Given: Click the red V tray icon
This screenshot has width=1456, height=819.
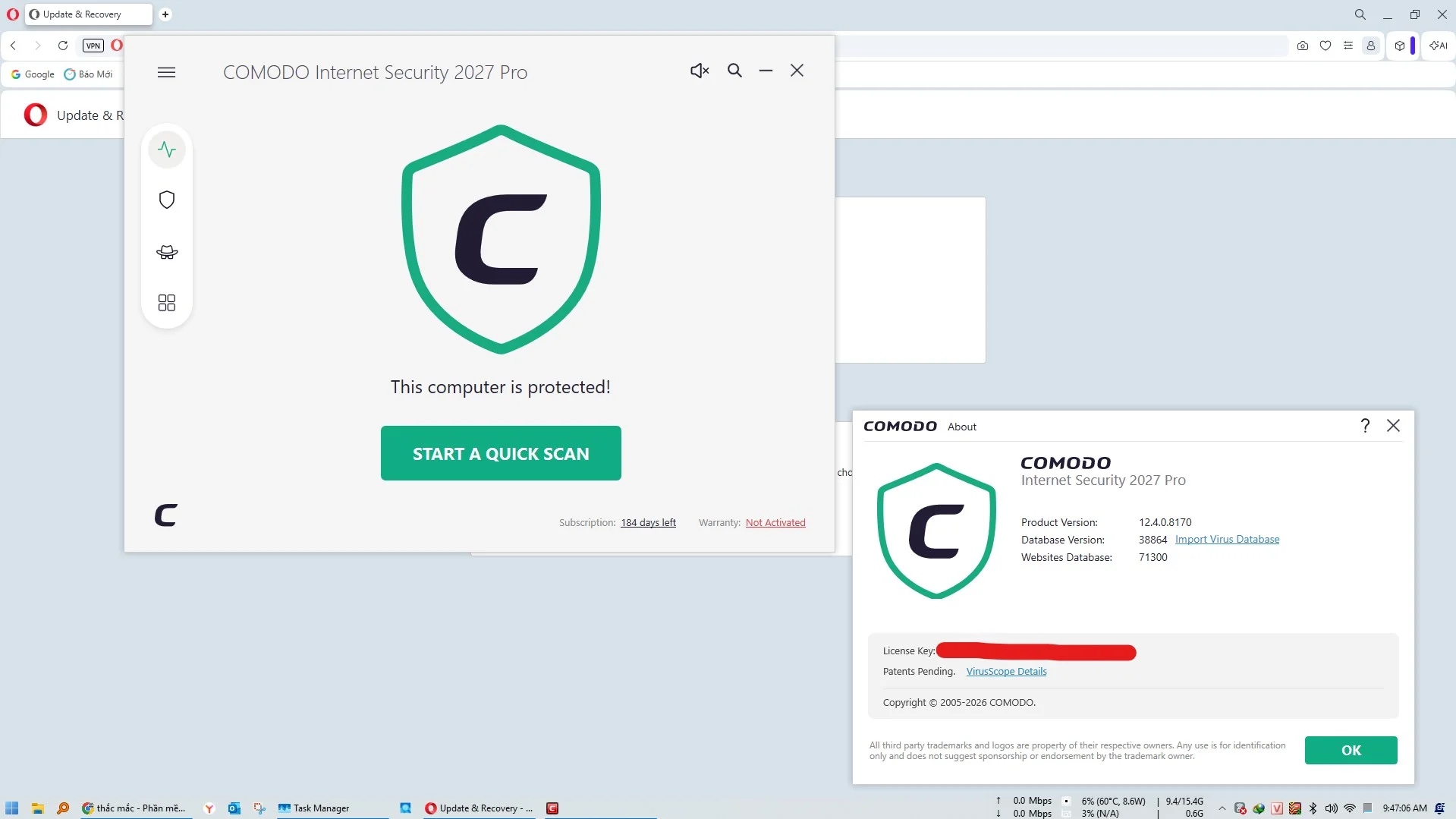Looking at the screenshot, I should pos(1277,808).
